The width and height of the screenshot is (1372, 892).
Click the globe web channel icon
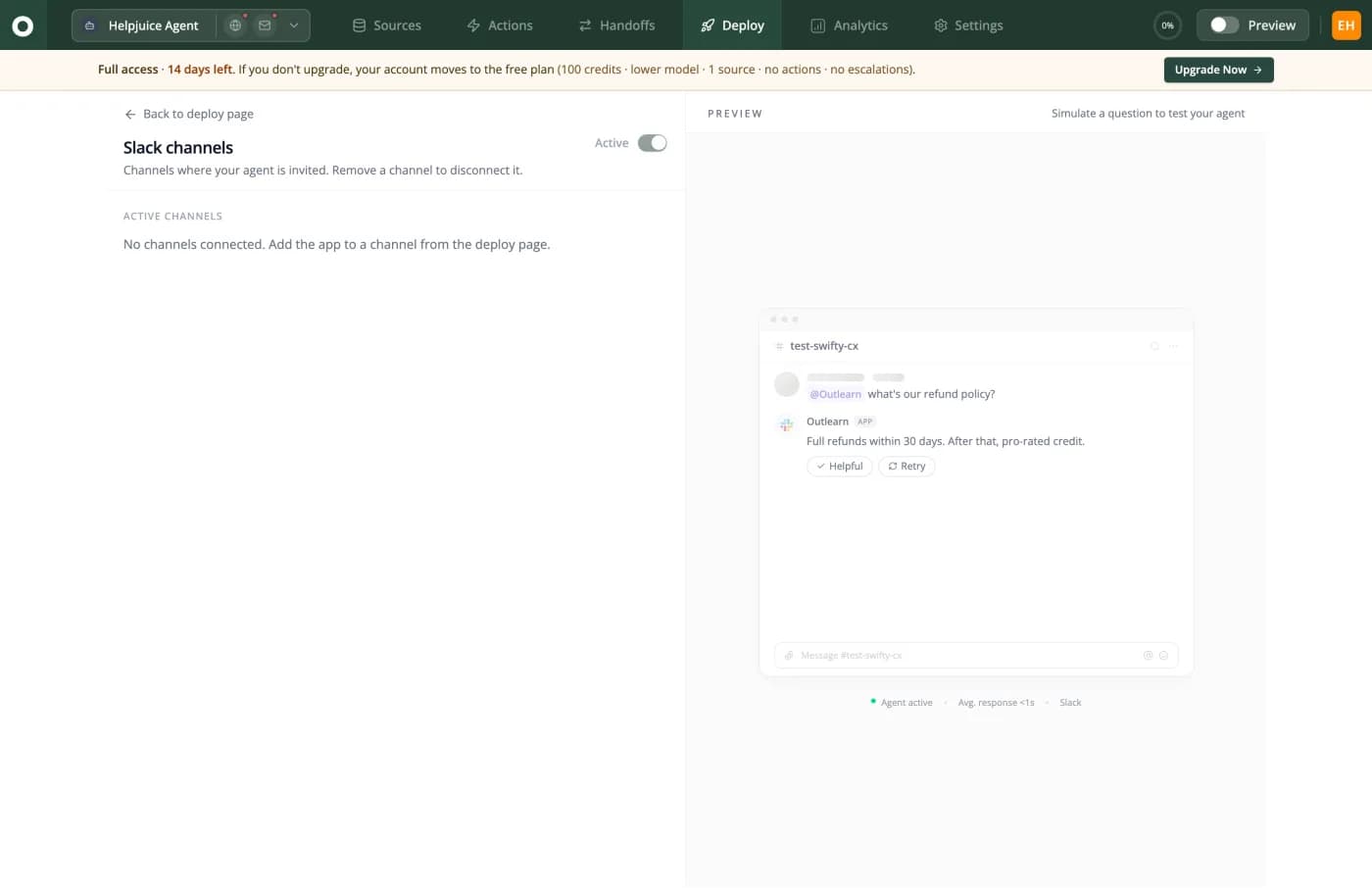point(235,25)
